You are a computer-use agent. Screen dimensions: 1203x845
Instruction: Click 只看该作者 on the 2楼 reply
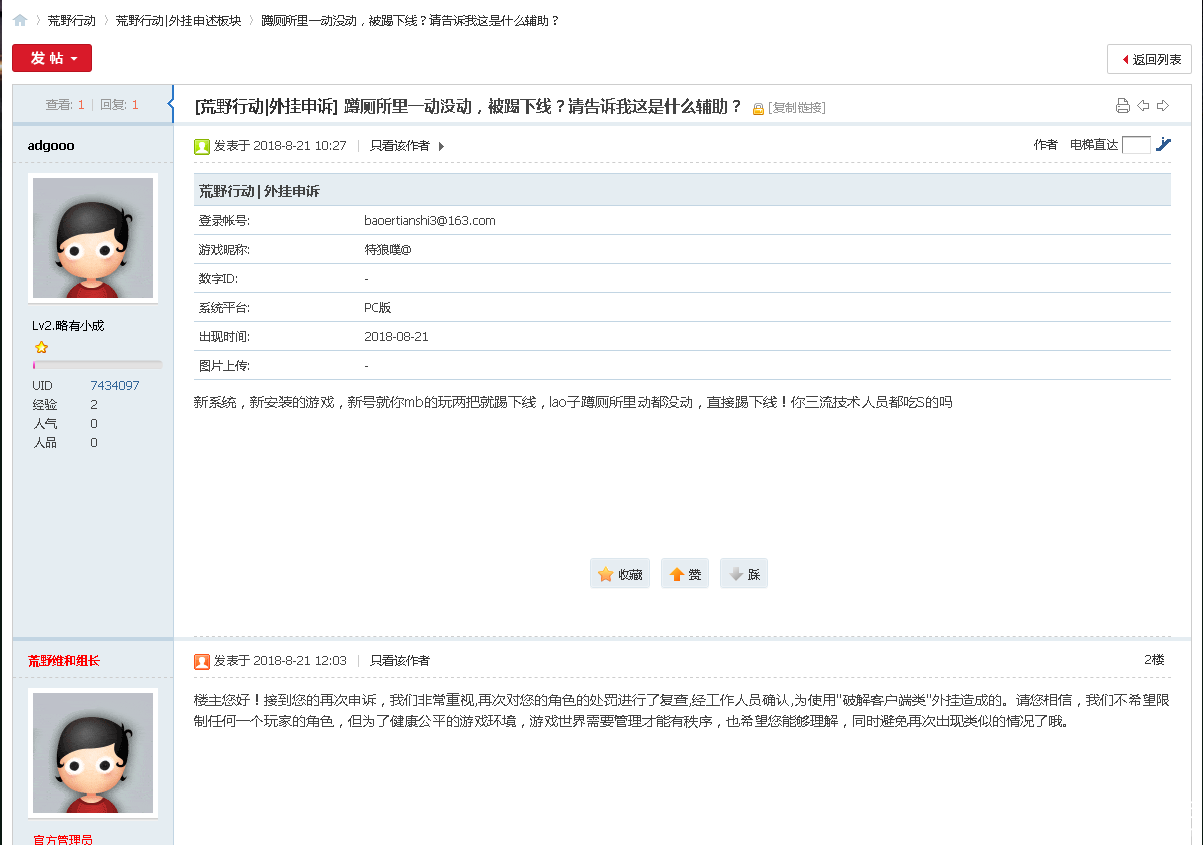pyautogui.click(x=400, y=661)
